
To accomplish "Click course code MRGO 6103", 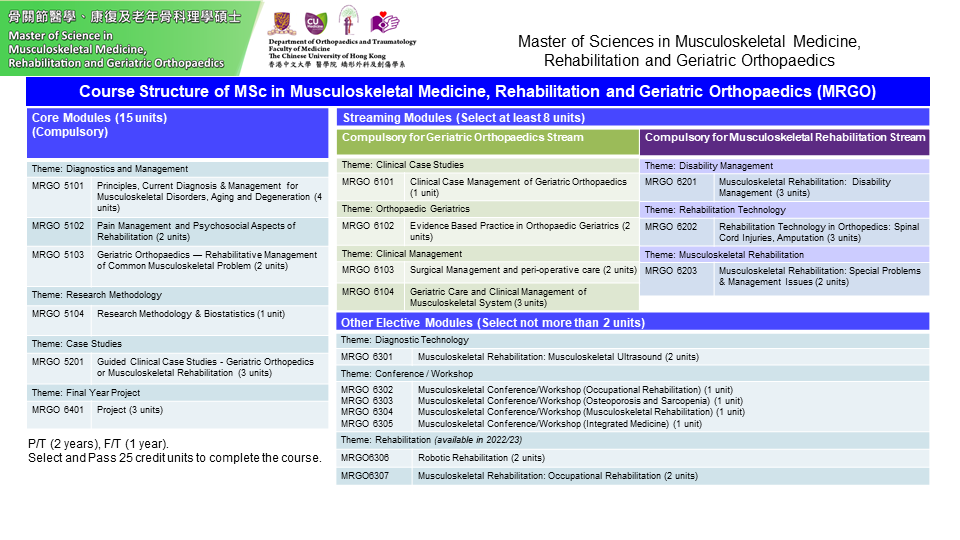I will point(367,270).
